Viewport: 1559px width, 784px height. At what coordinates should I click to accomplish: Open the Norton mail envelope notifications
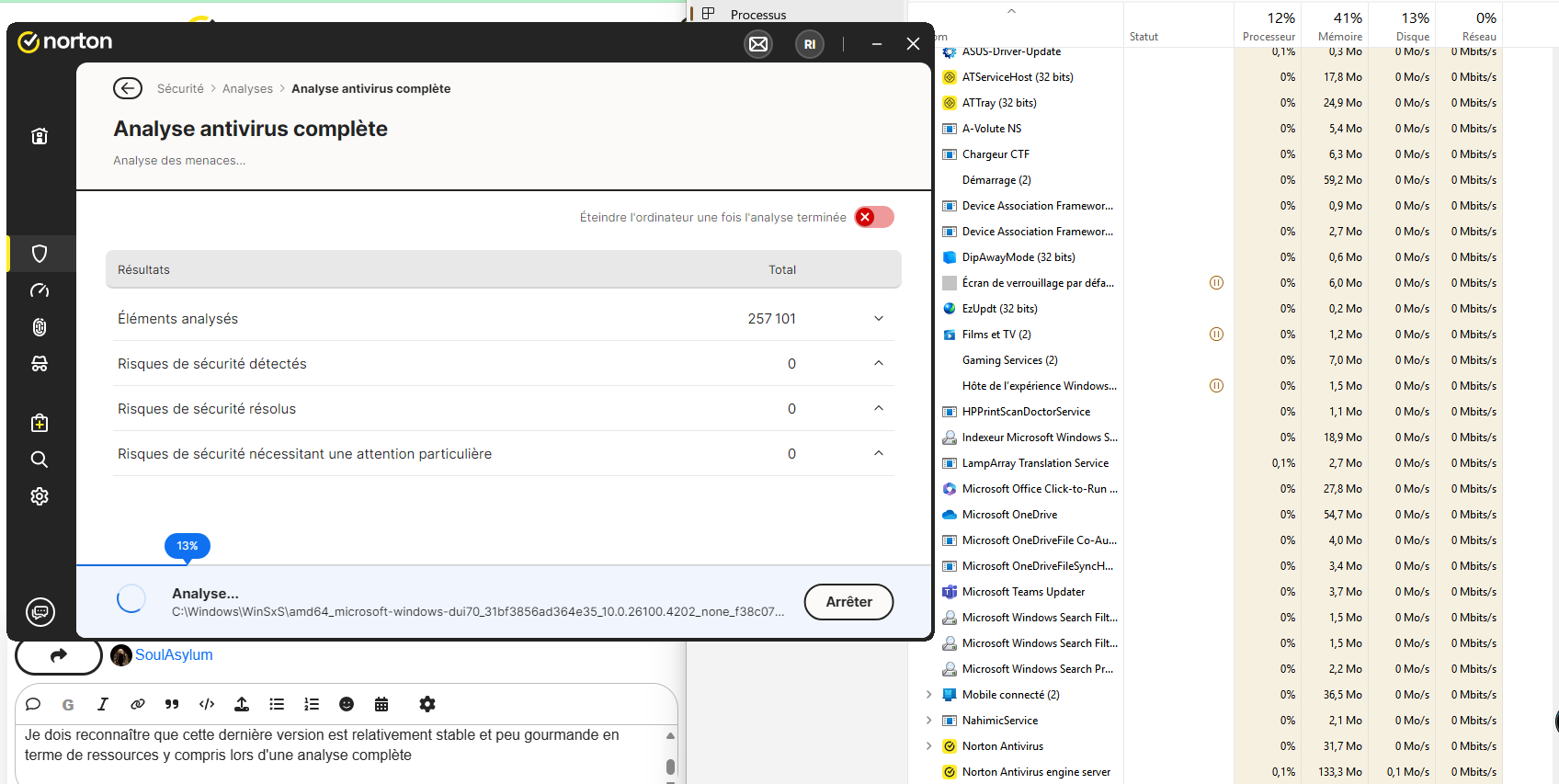758,44
